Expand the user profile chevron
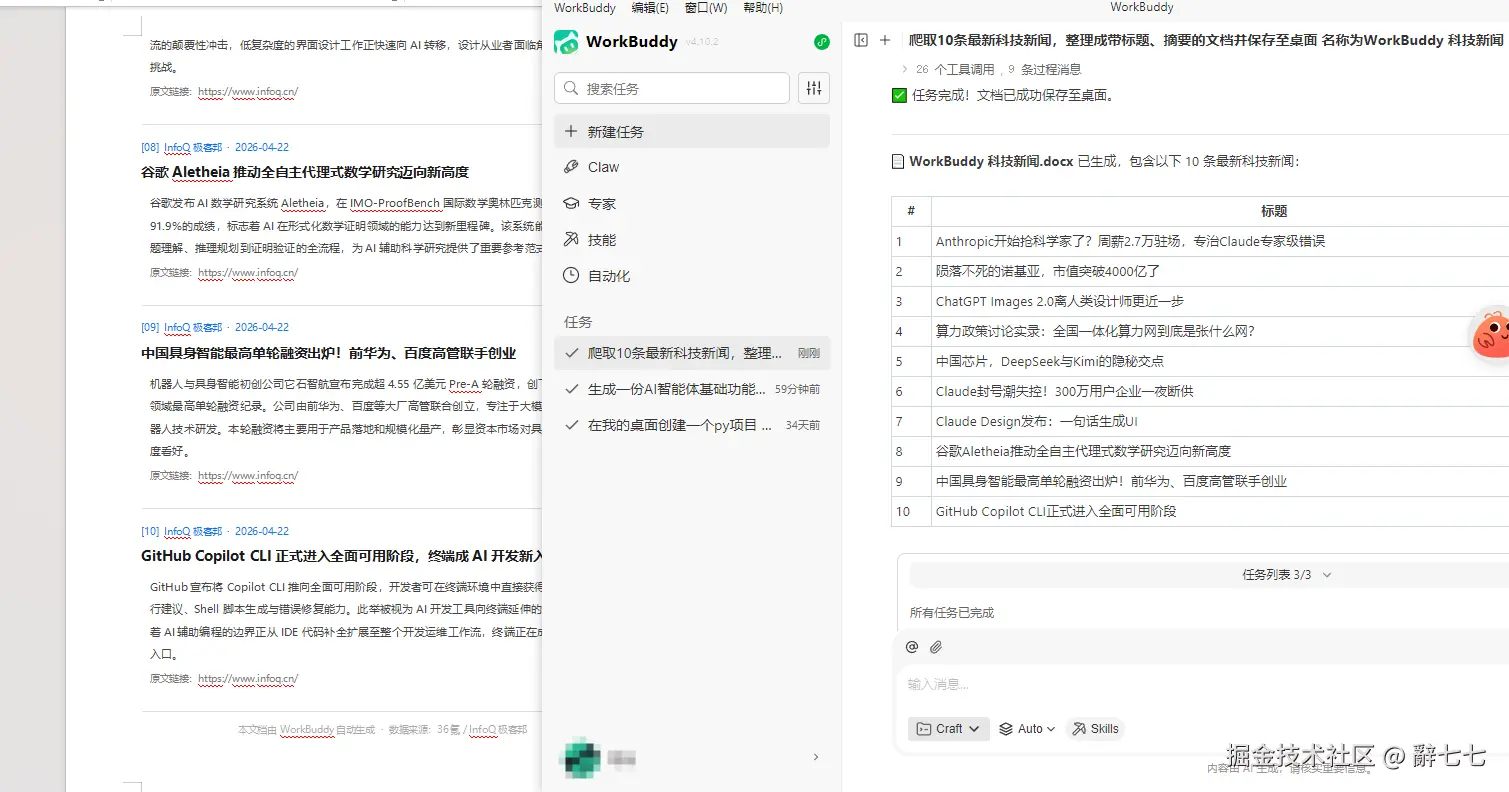The image size is (1509, 792). point(816,757)
